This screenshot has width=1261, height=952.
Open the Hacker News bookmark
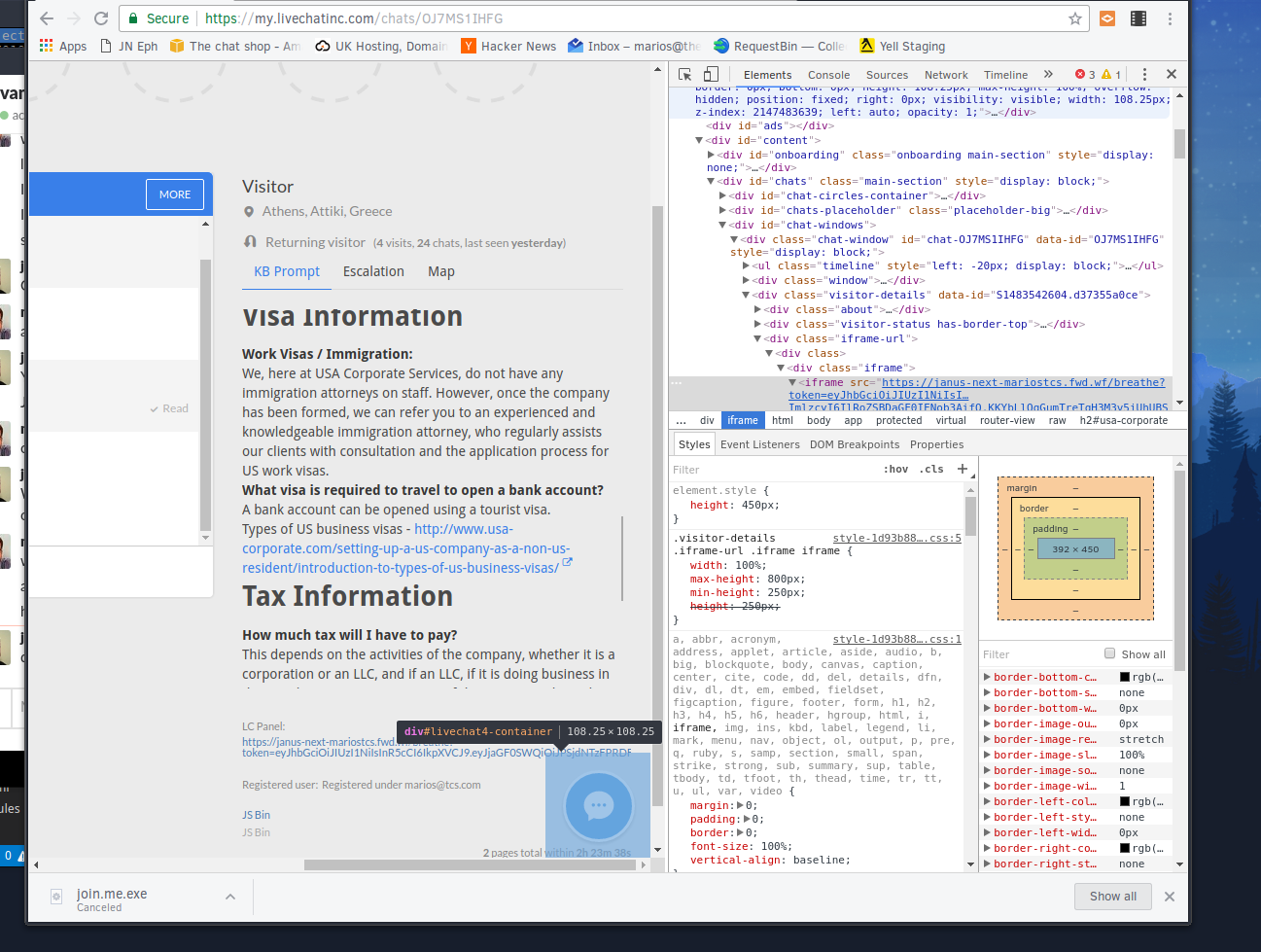(509, 46)
